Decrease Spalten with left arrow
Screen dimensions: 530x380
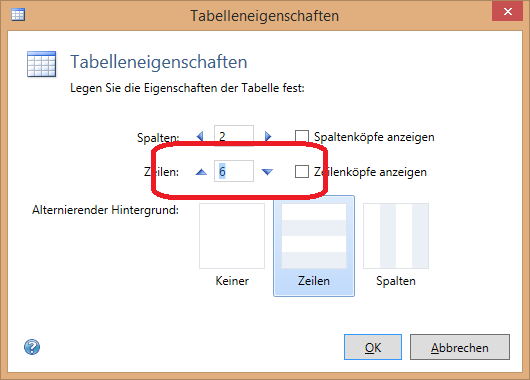click(200, 136)
